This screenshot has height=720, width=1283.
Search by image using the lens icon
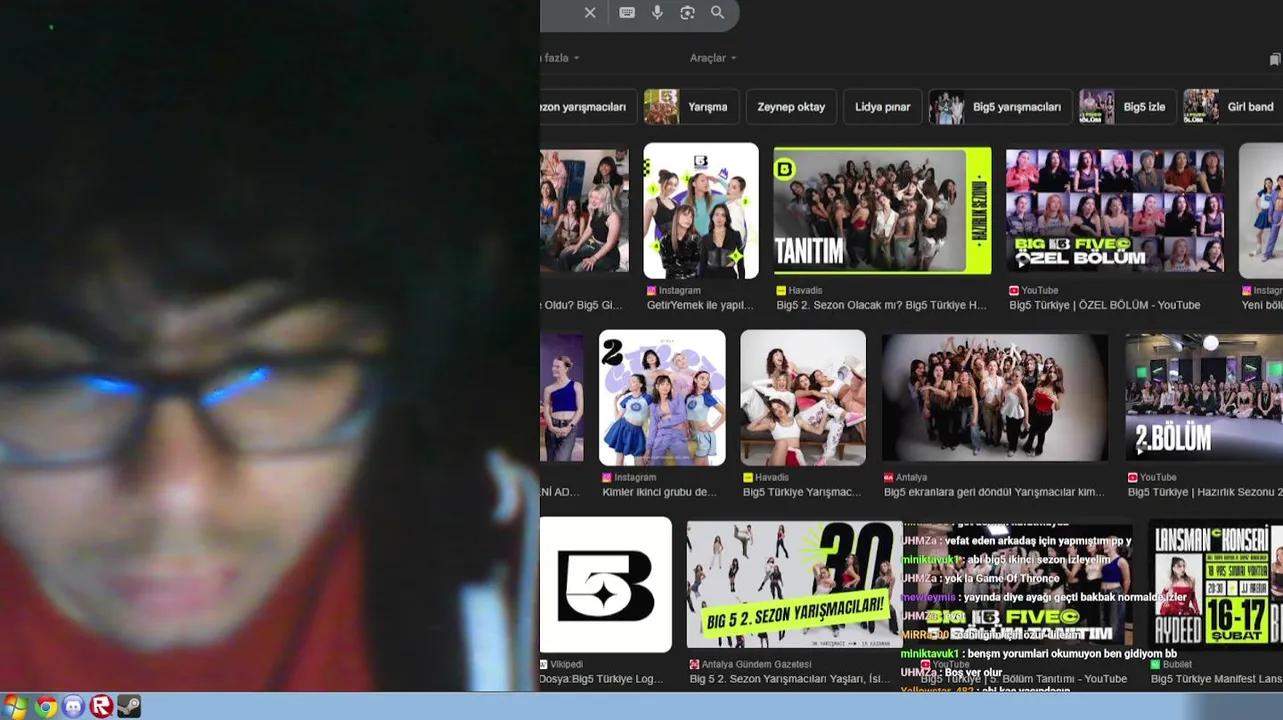tap(687, 13)
